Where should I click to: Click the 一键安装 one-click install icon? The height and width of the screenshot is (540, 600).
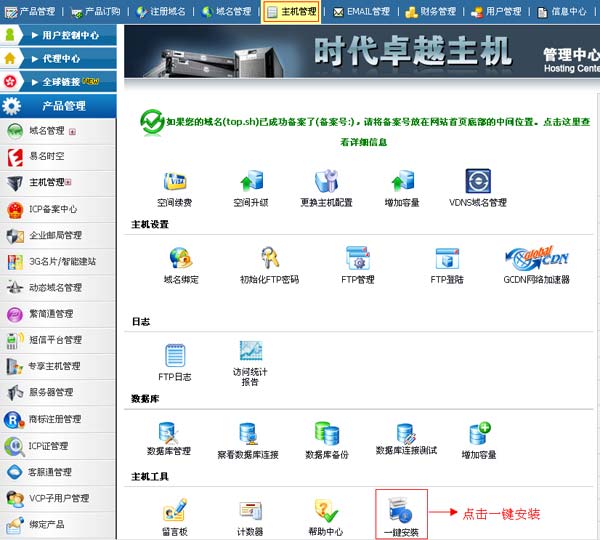(x=401, y=512)
